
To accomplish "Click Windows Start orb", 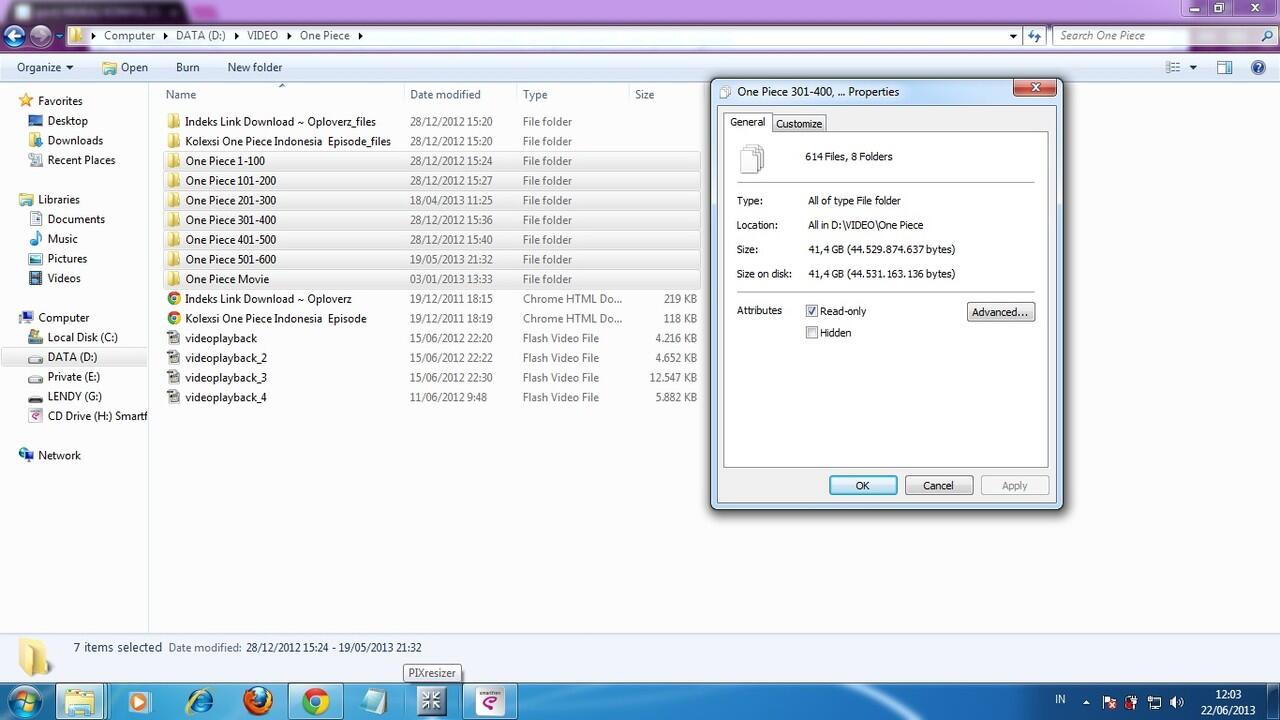I will click(24, 702).
